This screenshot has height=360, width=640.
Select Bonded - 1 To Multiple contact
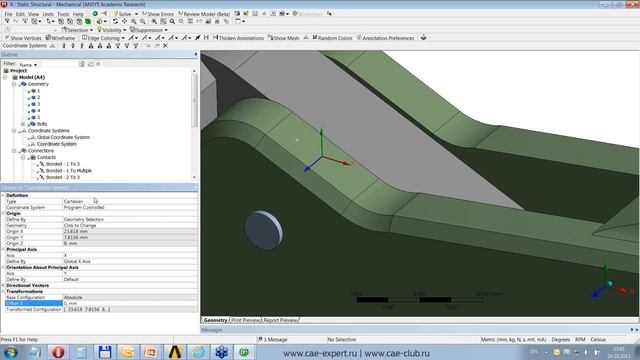pyautogui.click(x=69, y=171)
